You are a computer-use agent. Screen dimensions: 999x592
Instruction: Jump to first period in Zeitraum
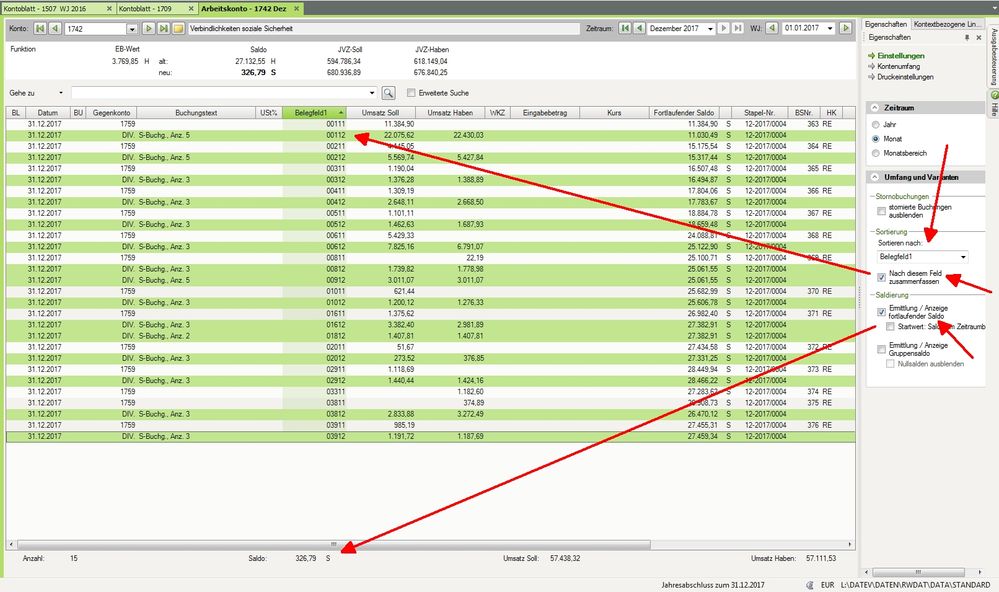coord(625,29)
